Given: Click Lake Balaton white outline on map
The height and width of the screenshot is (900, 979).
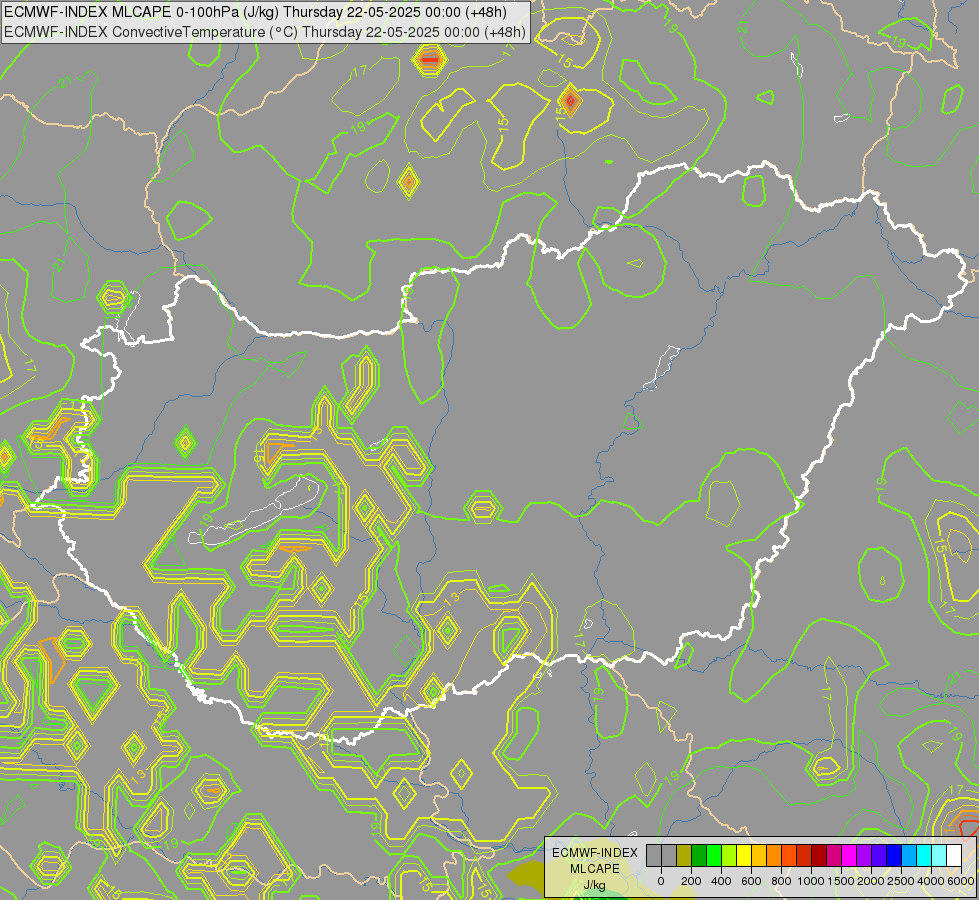Looking at the screenshot, I should tap(254, 512).
